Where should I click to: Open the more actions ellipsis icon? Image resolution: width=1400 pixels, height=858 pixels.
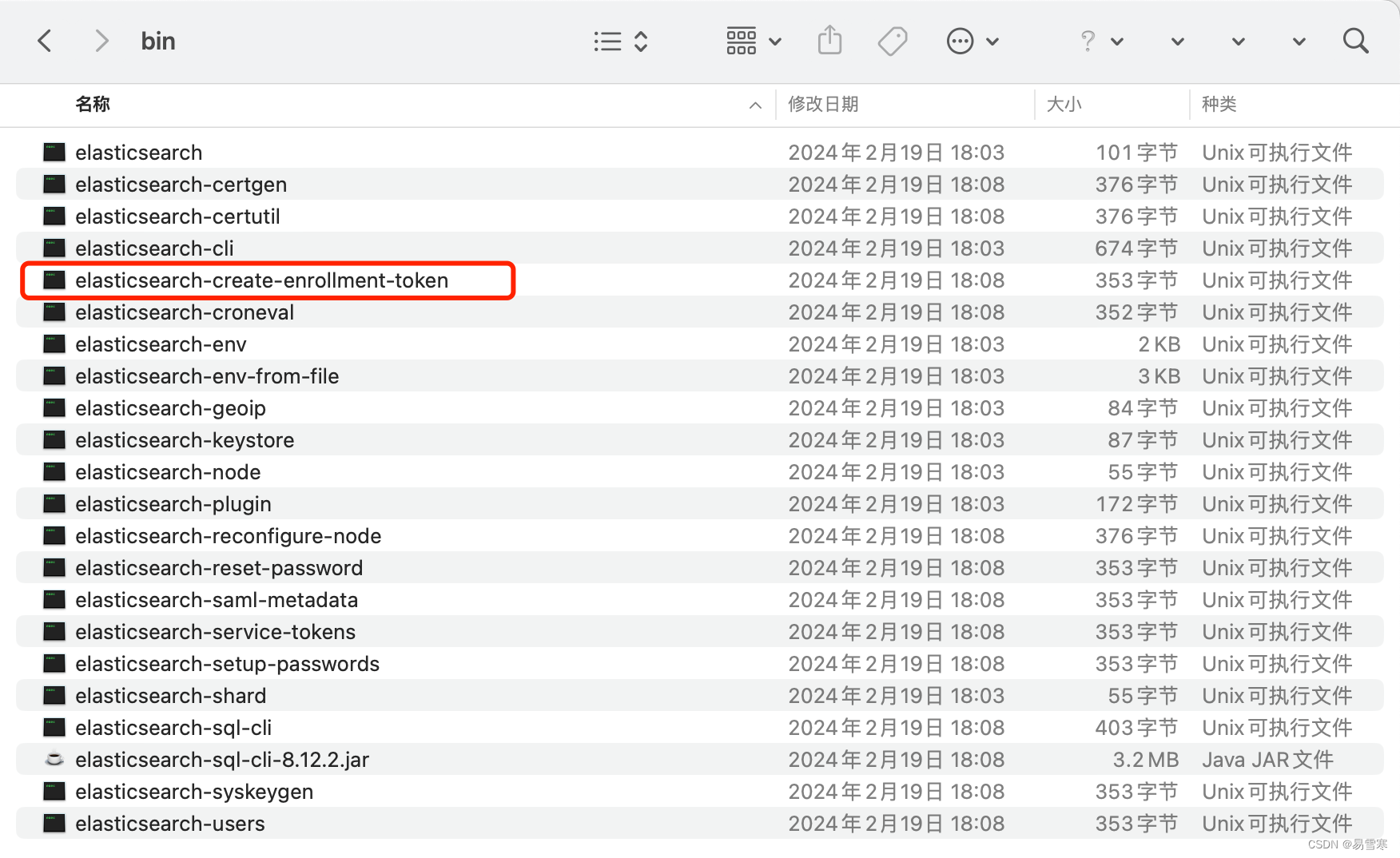(961, 41)
